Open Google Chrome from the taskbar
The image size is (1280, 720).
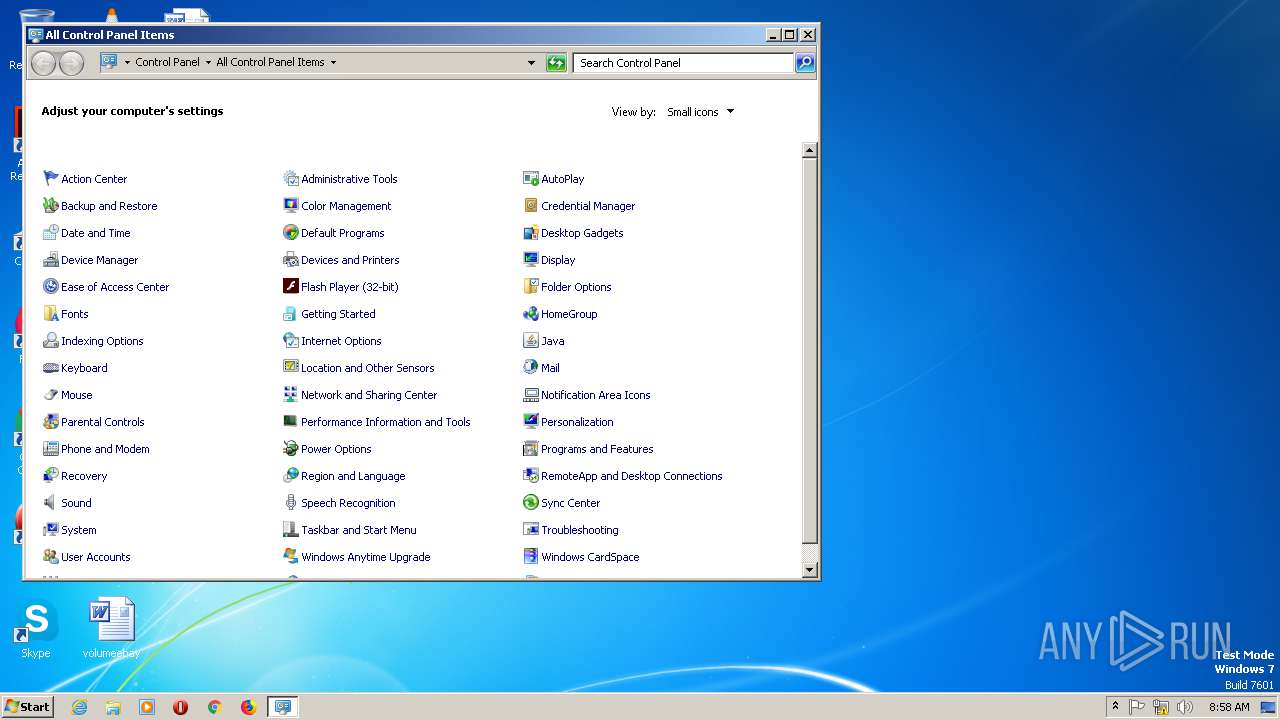pos(214,707)
